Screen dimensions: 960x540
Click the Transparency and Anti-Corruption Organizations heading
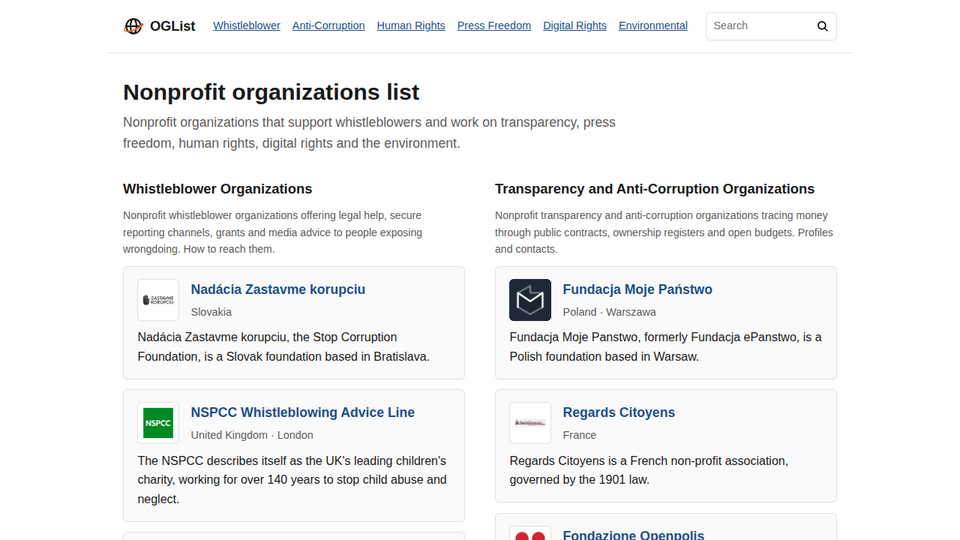(x=654, y=189)
